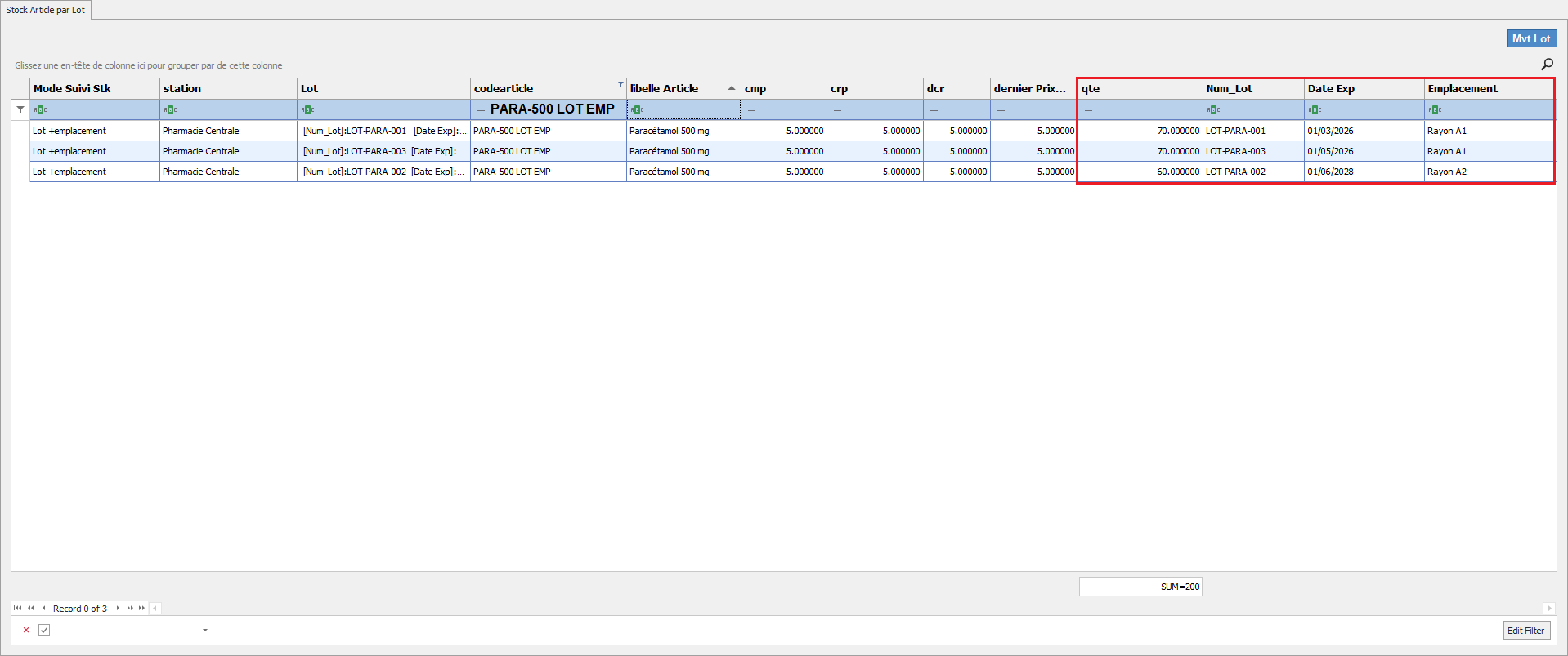Jump to last record in navigator
Screen dimensions: 1568x656
pos(142,608)
